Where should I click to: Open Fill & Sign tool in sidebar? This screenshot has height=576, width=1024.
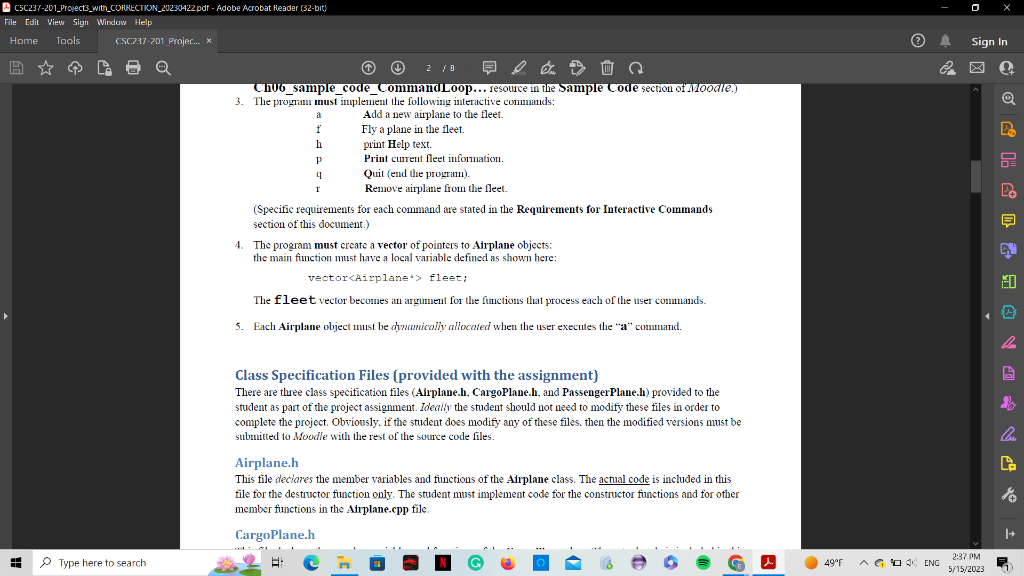point(1008,434)
